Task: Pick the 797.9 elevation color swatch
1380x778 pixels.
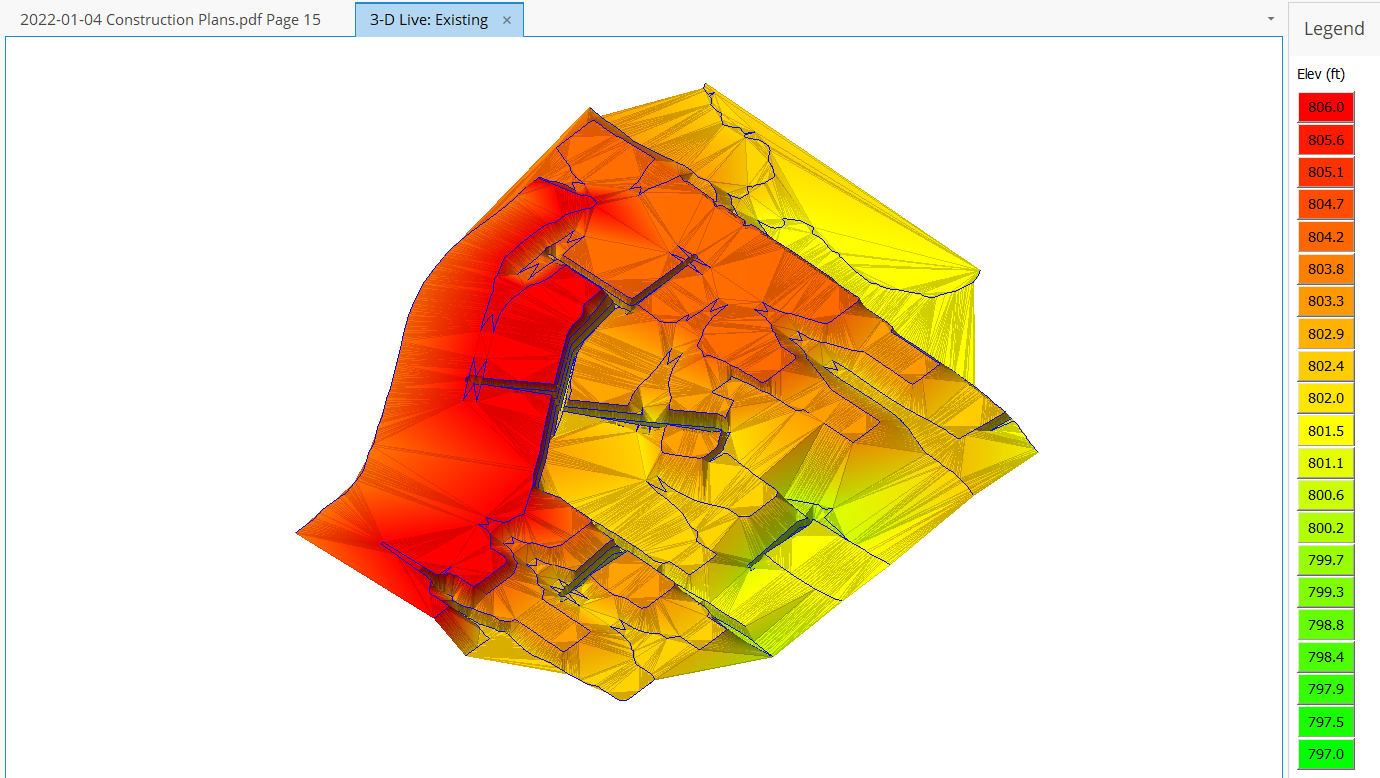Action: [x=1325, y=689]
